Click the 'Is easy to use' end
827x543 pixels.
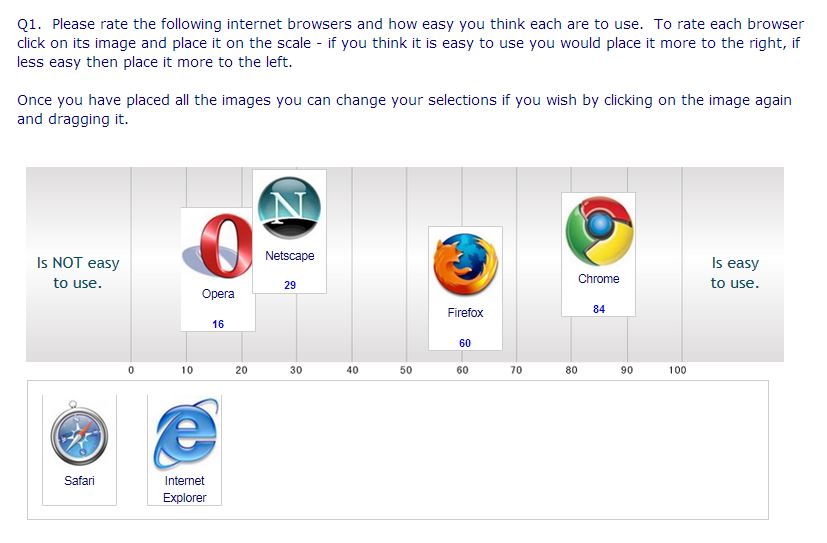coord(735,273)
